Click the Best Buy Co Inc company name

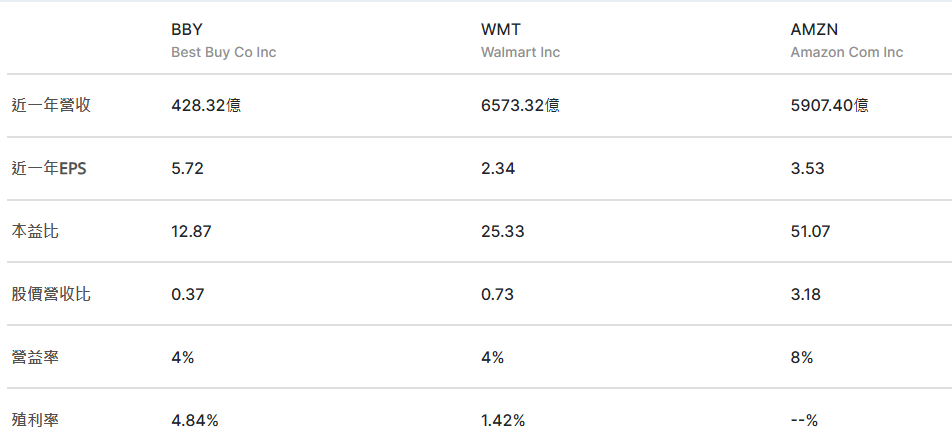click(223, 52)
